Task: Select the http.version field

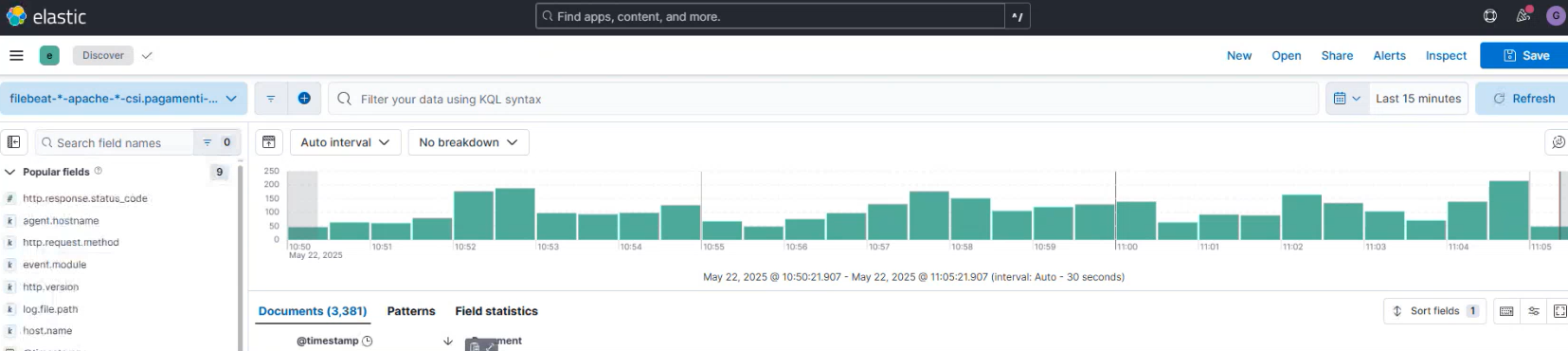Action: 51,286
